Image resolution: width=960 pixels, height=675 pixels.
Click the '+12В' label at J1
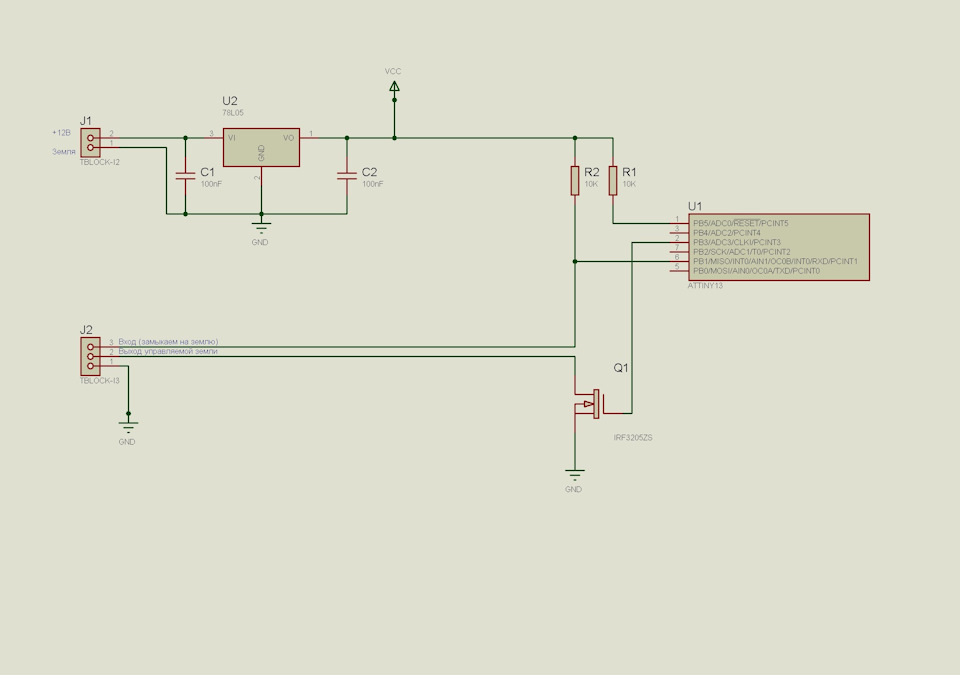coord(61,132)
